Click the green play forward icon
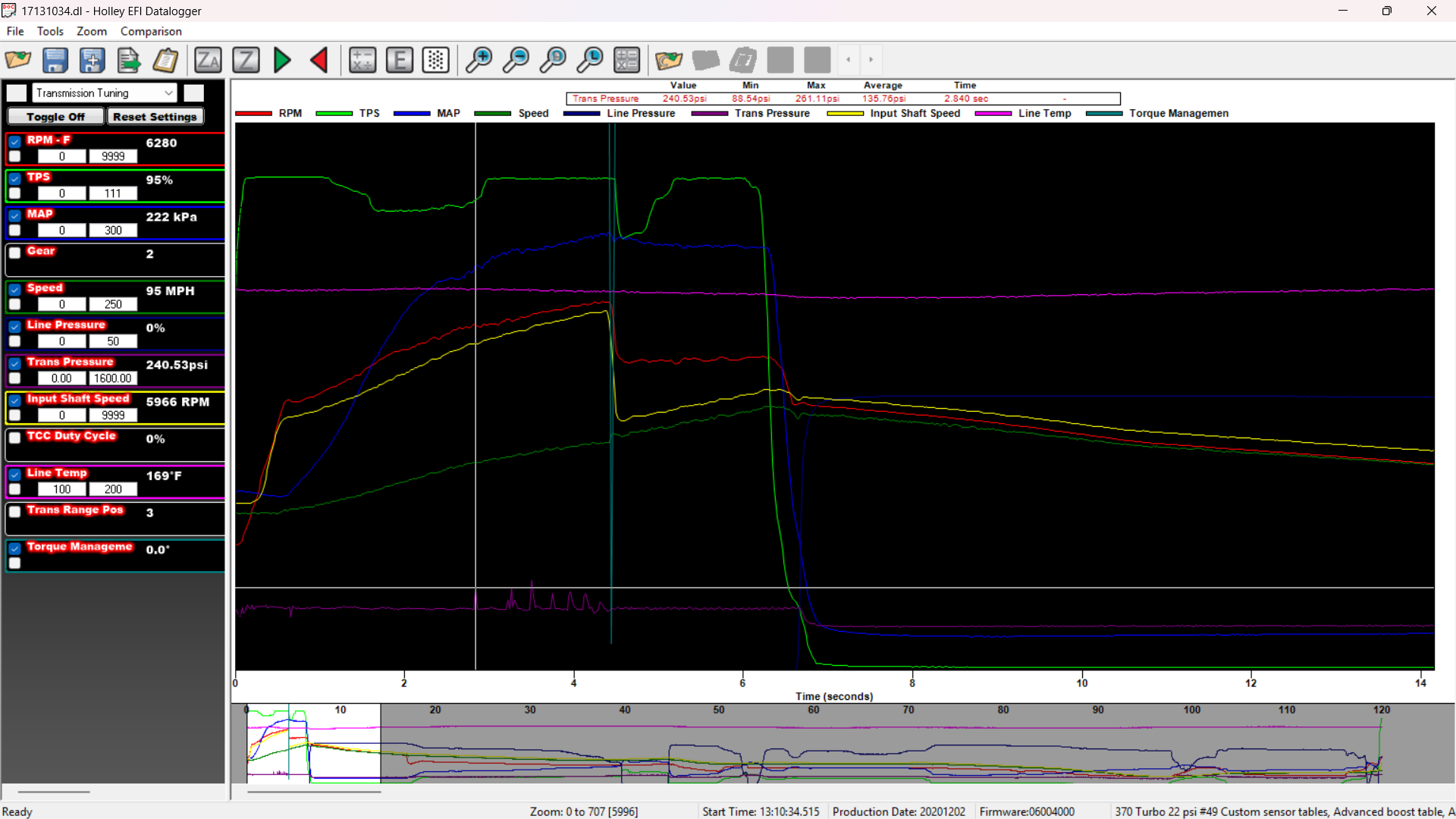Screen dimensions: 1456x819 pyautogui.click(x=281, y=60)
